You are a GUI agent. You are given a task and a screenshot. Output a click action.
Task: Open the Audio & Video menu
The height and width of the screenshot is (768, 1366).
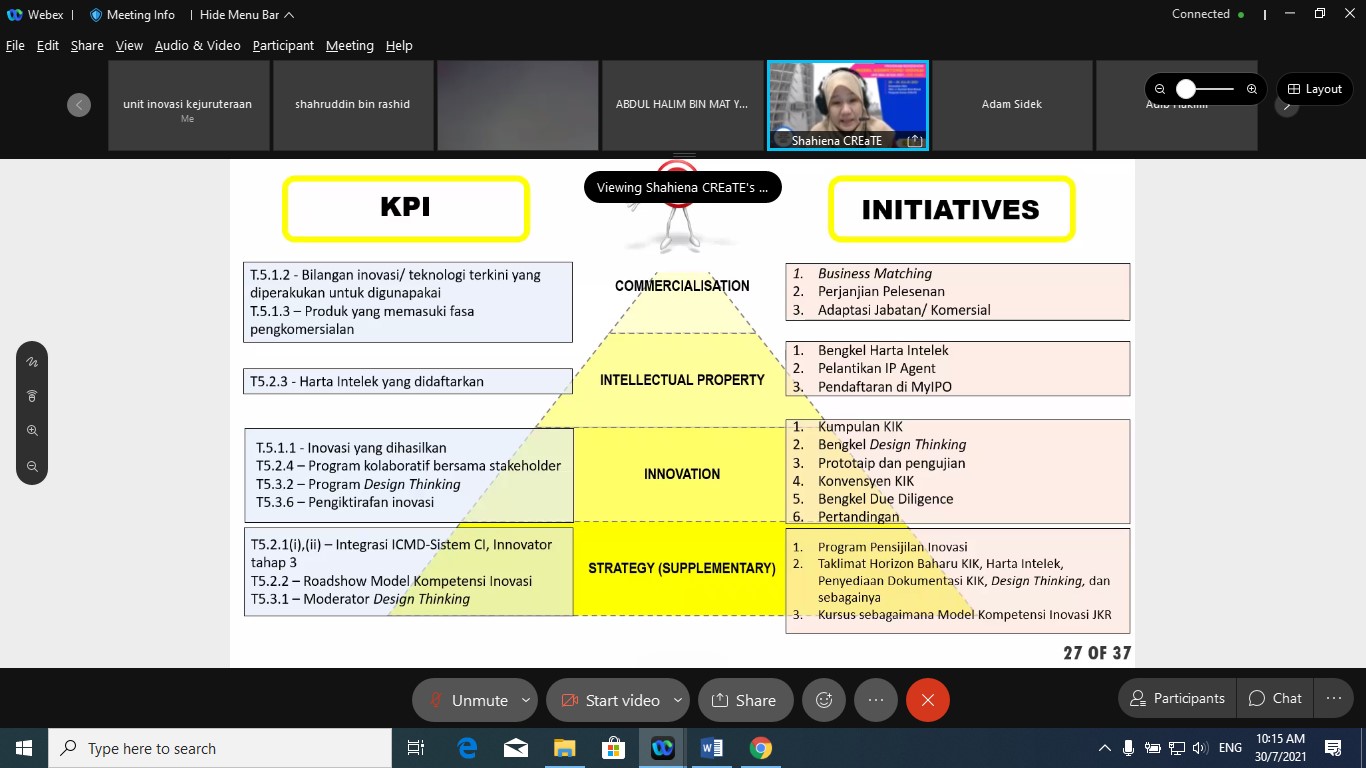pyautogui.click(x=197, y=45)
